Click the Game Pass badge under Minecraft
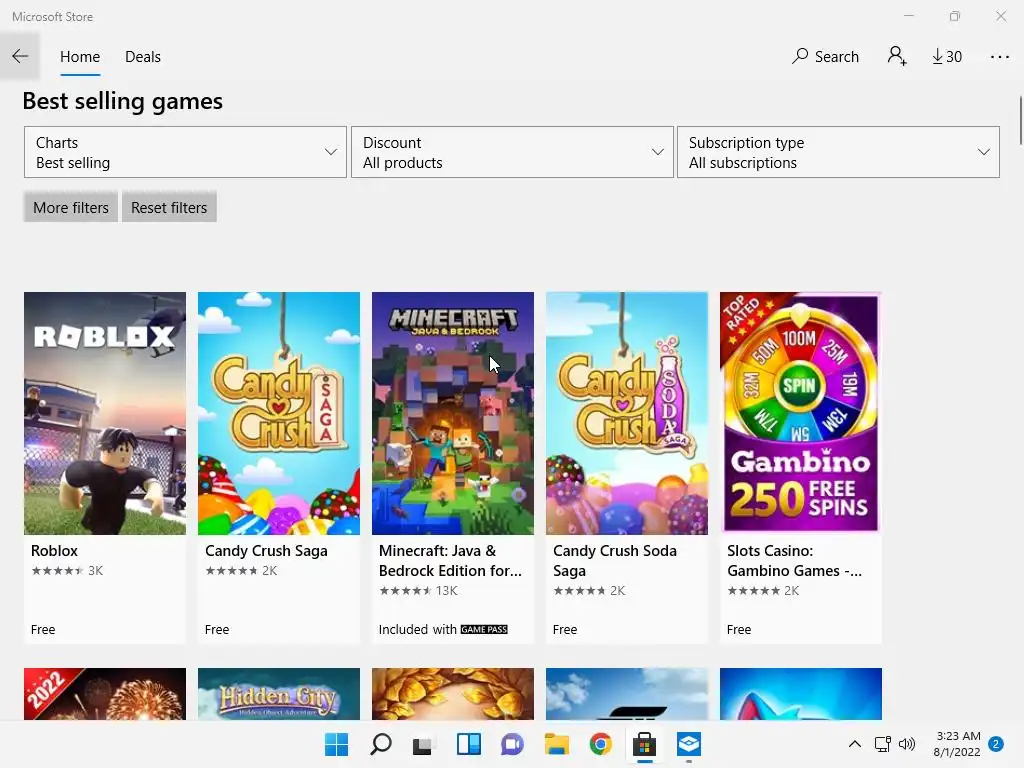 tap(484, 630)
